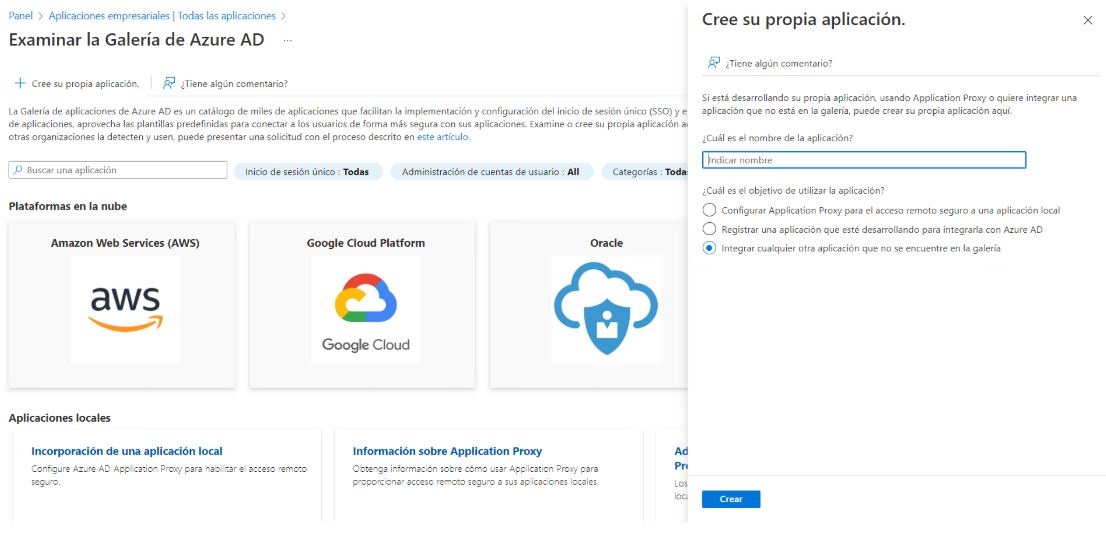Click the feedback icon in the main toolbar
The width and height of the screenshot is (1106, 541).
(x=169, y=83)
